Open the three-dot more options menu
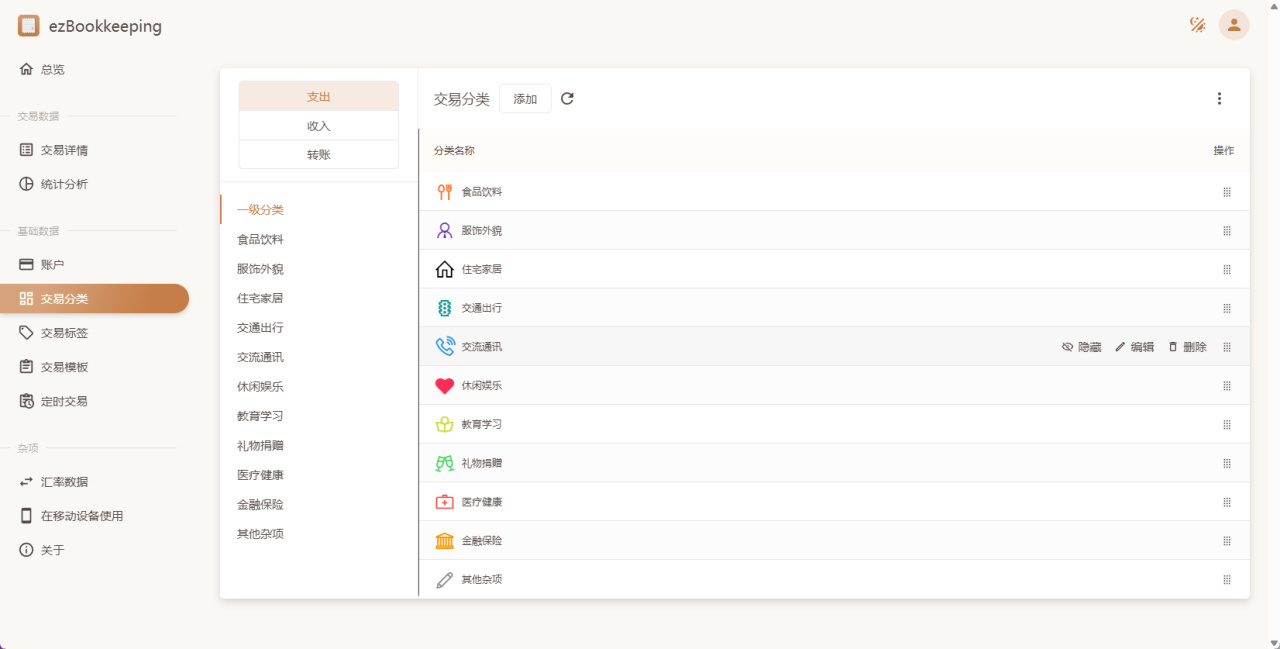 (1219, 99)
